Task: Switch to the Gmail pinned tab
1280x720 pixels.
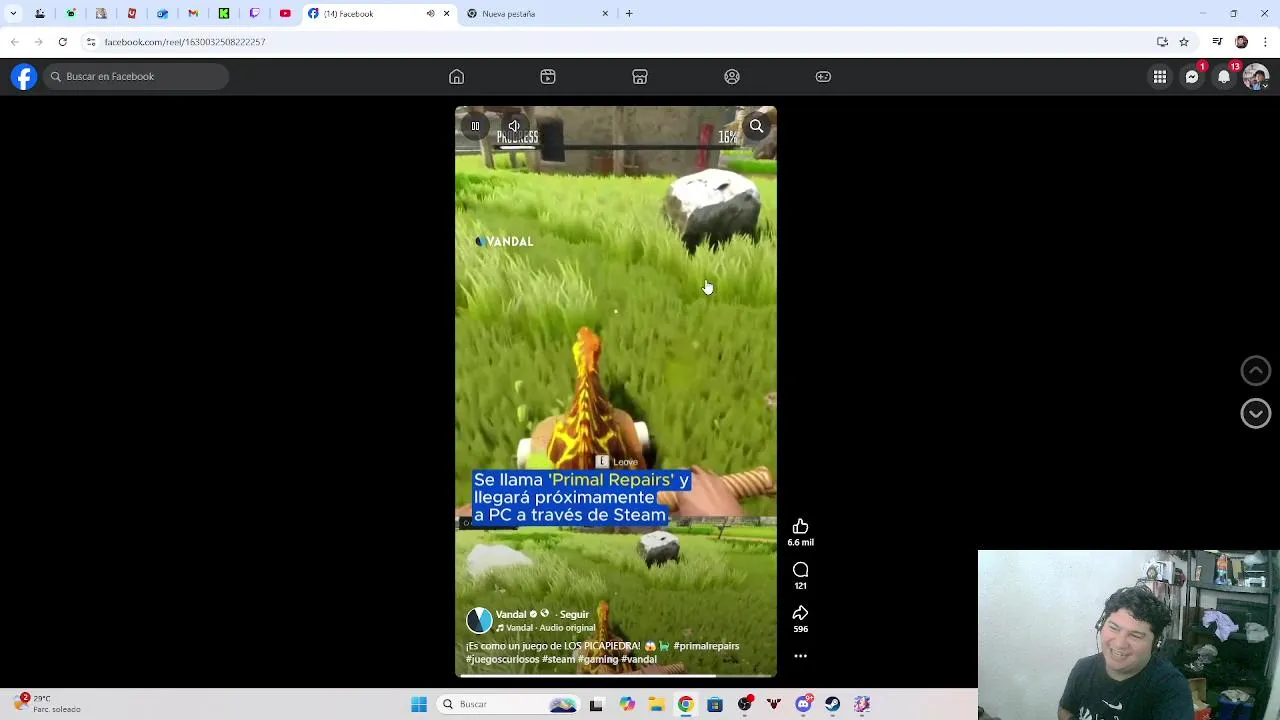Action: point(193,14)
